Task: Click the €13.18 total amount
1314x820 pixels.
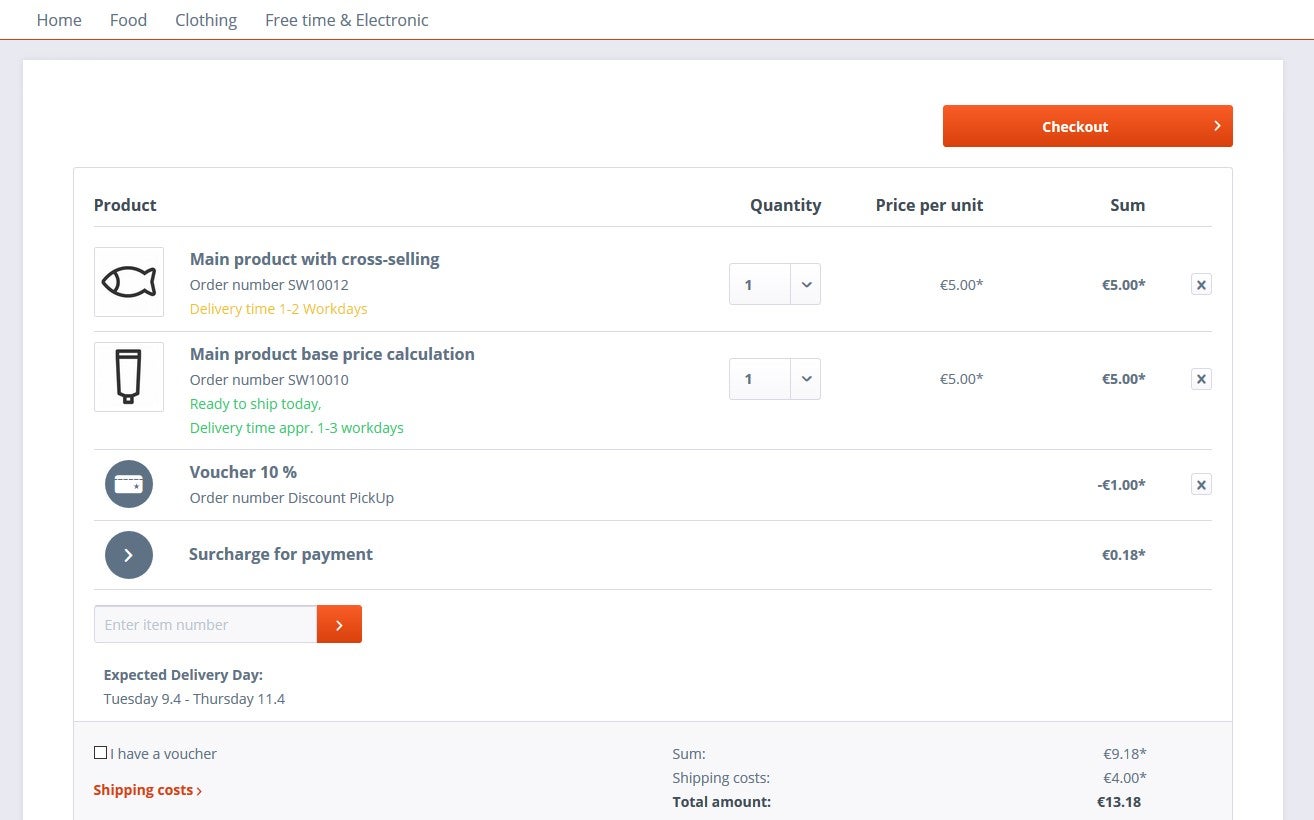Action: tap(1119, 802)
